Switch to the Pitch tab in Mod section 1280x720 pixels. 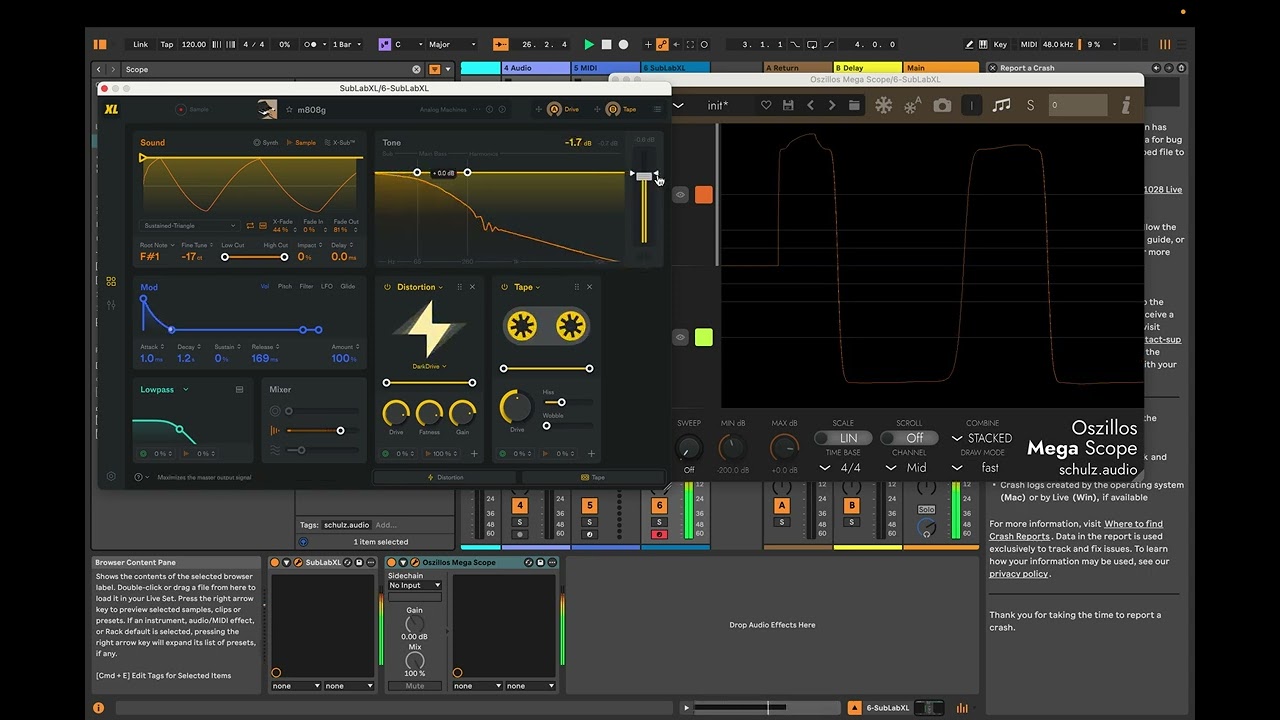(x=285, y=287)
